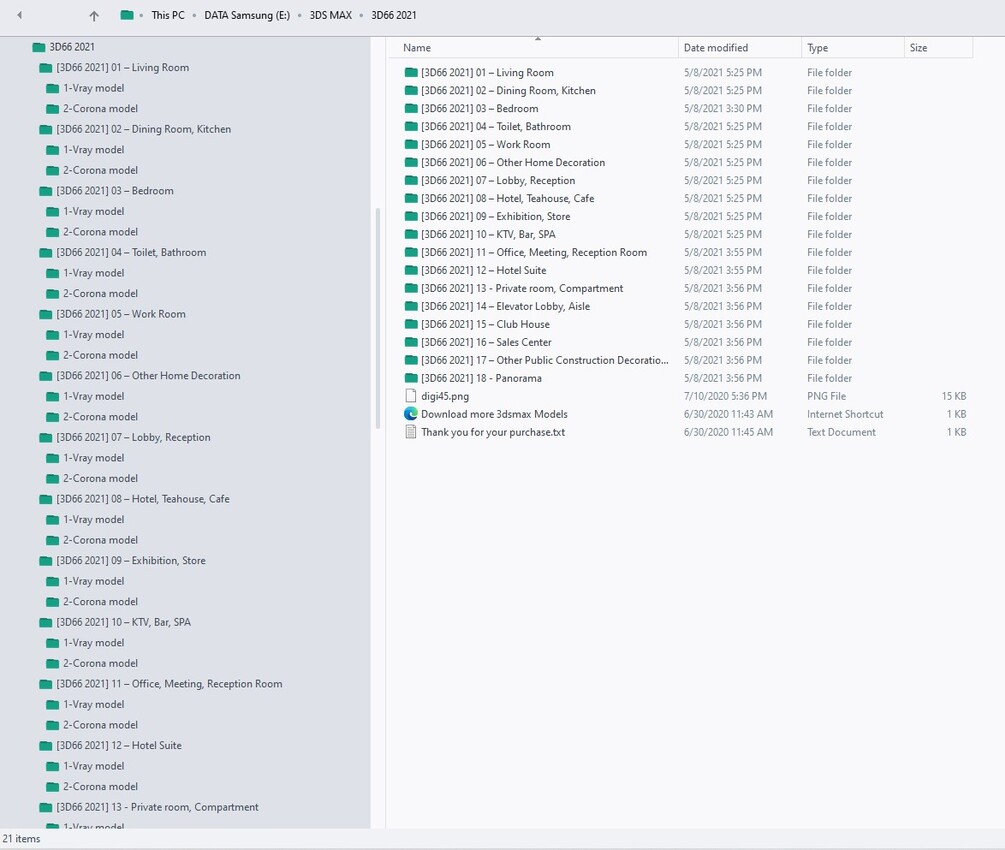This screenshot has height=850, width=1005.
Task: Click folder icon of 12 – Hotel Suite in file list
Action: coord(411,270)
